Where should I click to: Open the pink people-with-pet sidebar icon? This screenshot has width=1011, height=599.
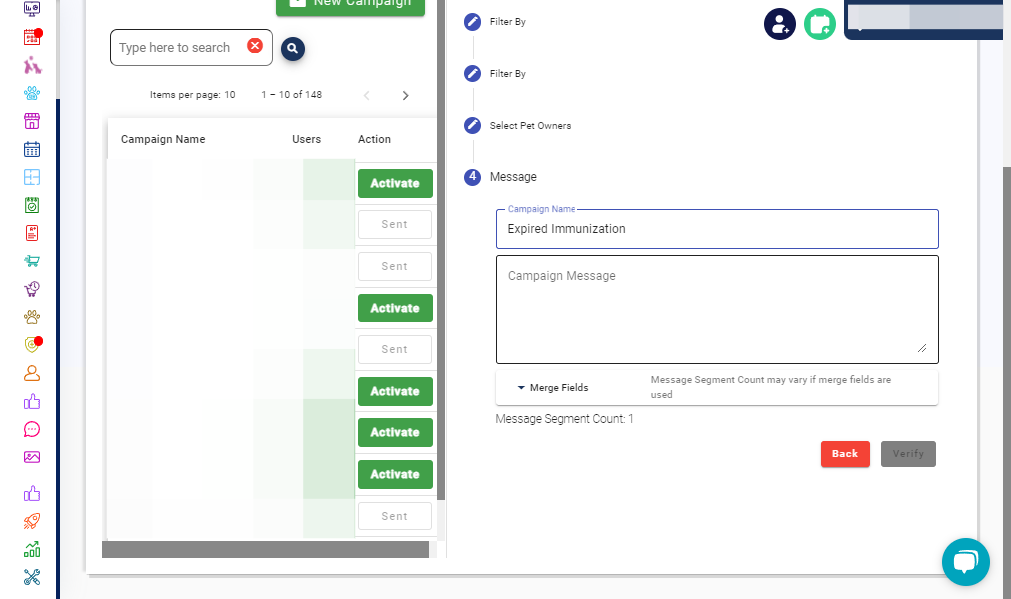(32, 65)
